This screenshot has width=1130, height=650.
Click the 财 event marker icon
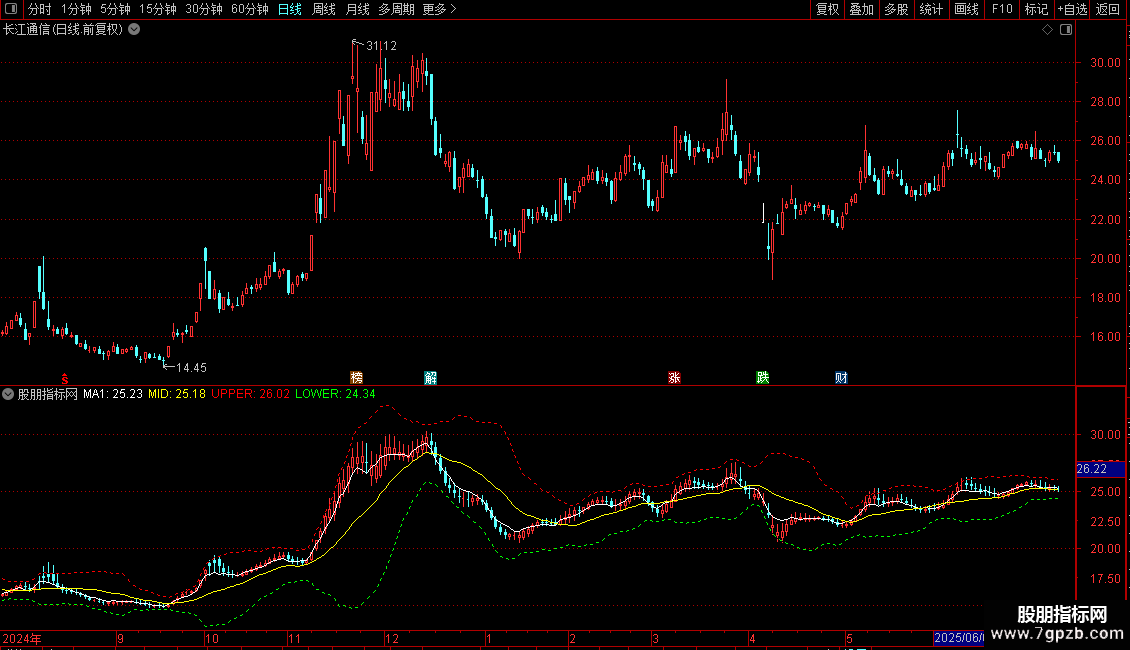point(841,378)
